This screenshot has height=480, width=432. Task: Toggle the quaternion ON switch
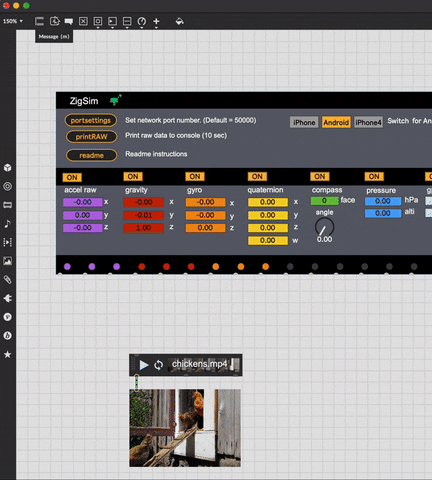[x=257, y=176]
